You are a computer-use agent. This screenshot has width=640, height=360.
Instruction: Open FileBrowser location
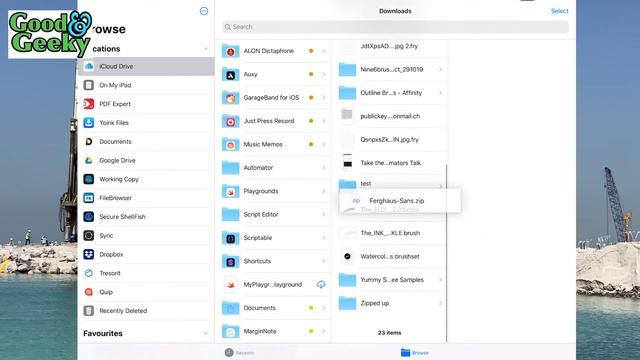pyautogui.click(x=146, y=198)
